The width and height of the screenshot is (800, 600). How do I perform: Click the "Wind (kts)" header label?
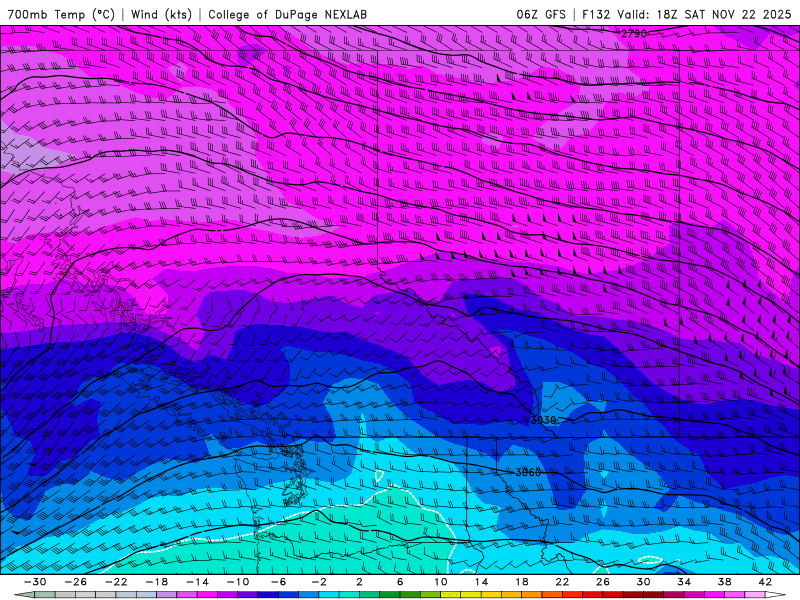161,14
